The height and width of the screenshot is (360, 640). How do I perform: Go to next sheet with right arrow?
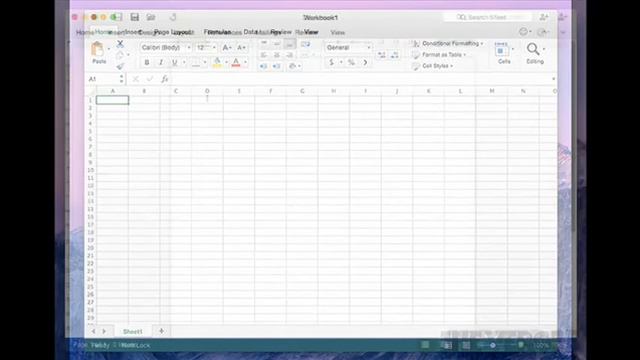click(104, 331)
